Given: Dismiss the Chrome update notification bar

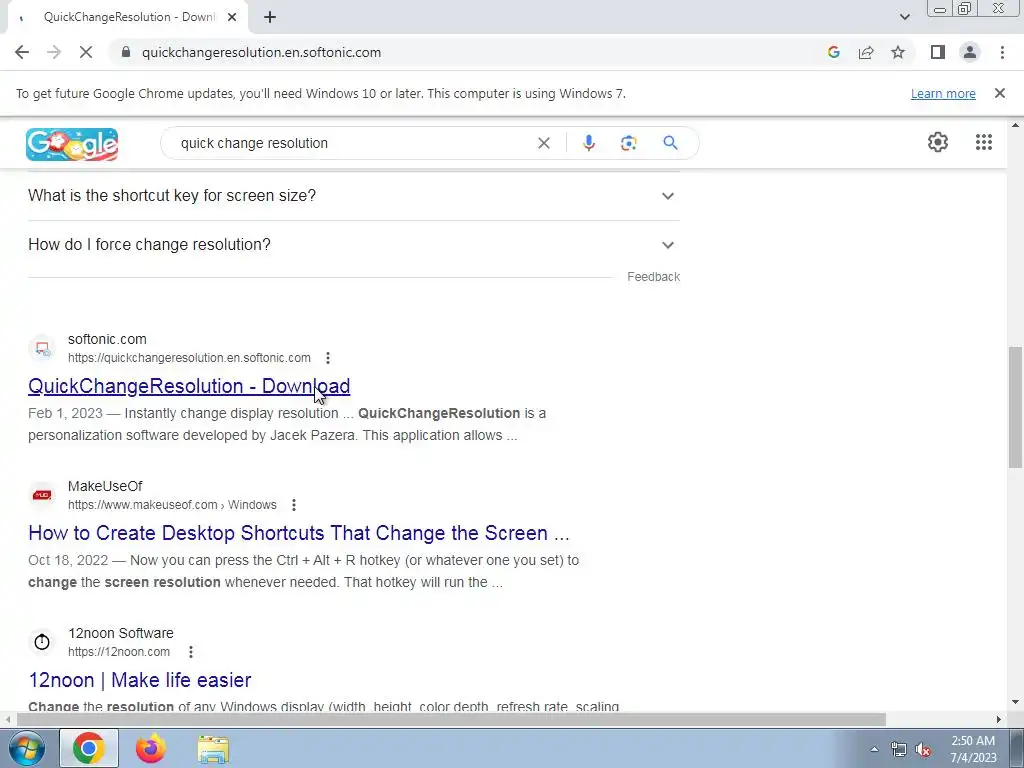Looking at the screenshot, I should click(x=999, y=93).
